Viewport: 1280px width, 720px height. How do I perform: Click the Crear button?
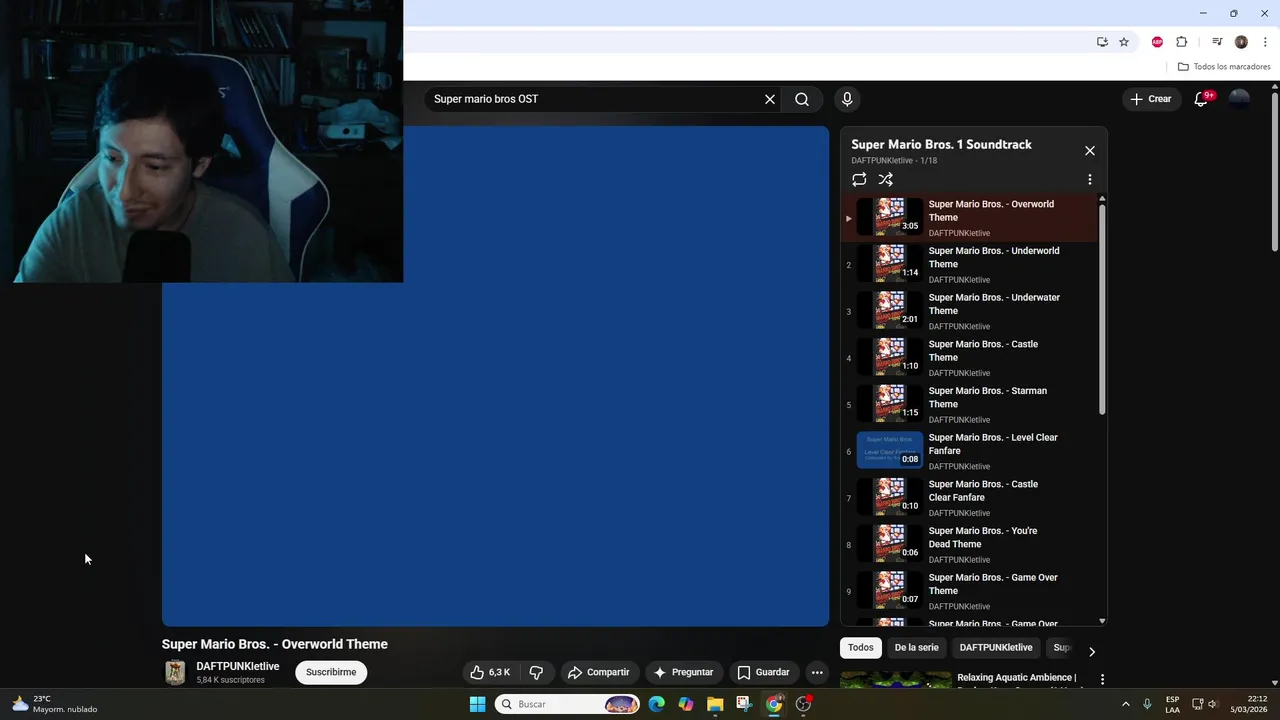coord(1151,99)
